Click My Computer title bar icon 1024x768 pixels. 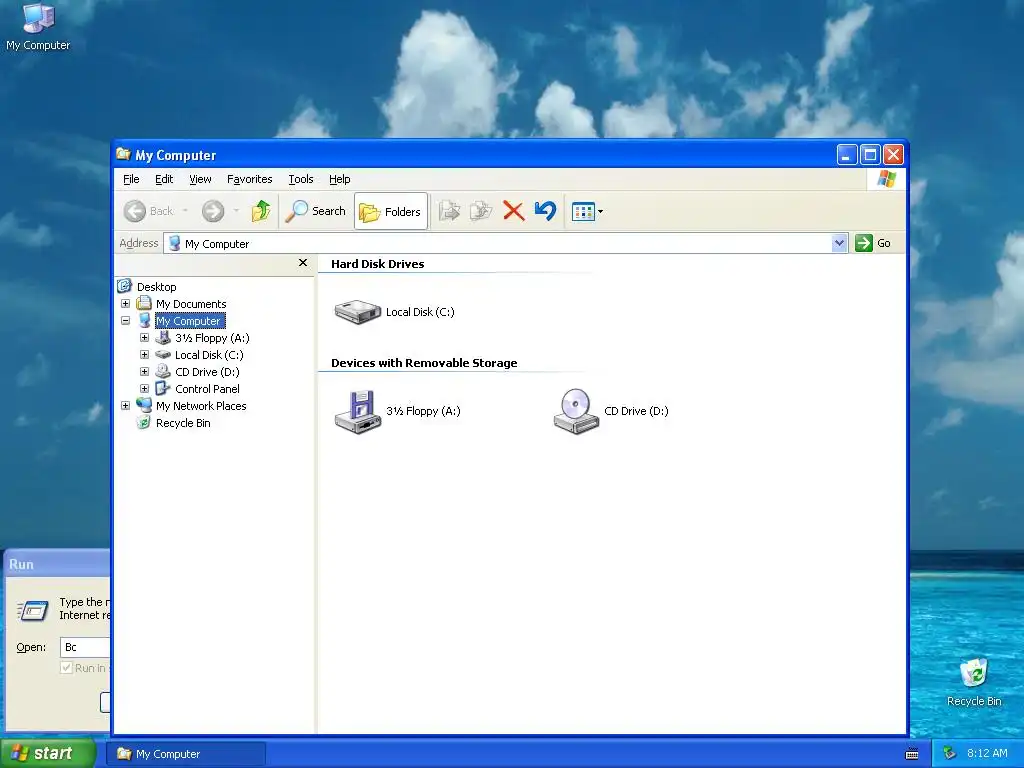[123, 155]
